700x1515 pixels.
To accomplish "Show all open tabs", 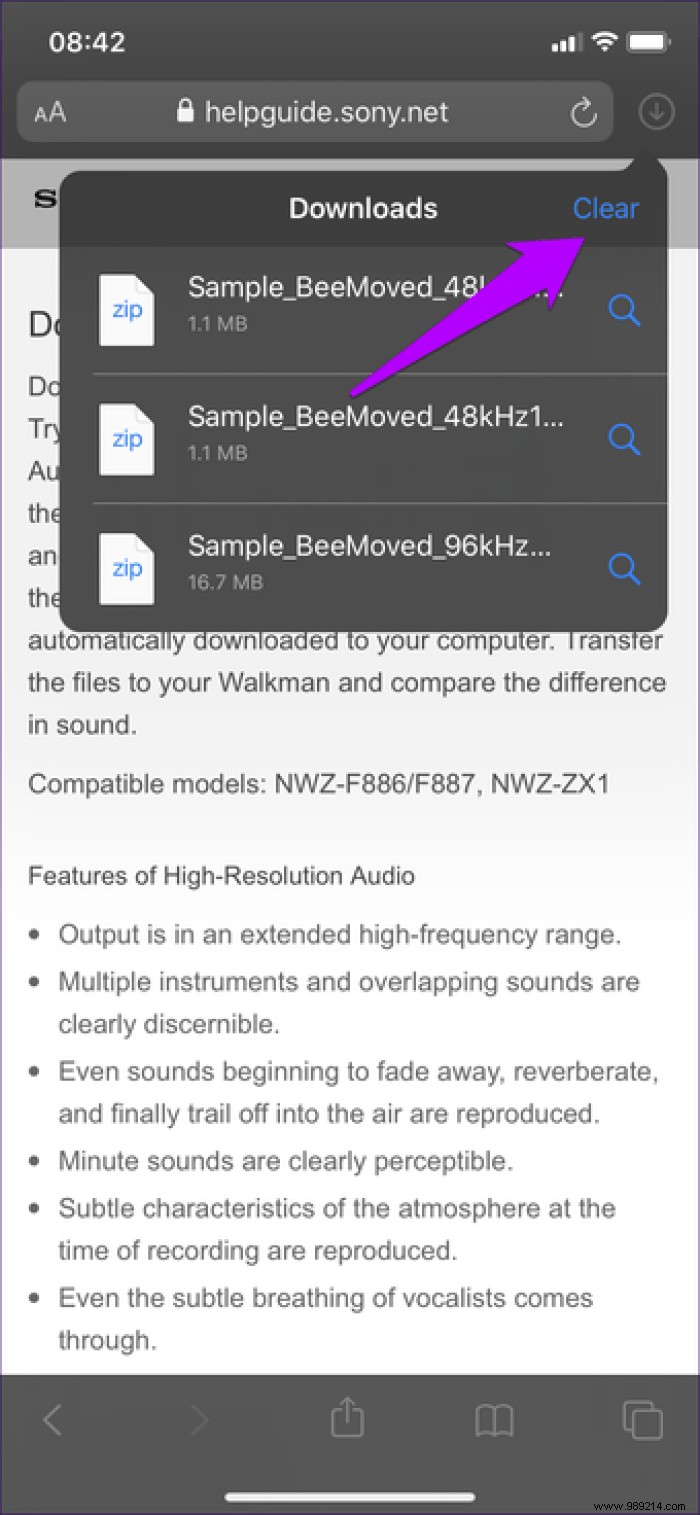I will (x=644, y=1418).
